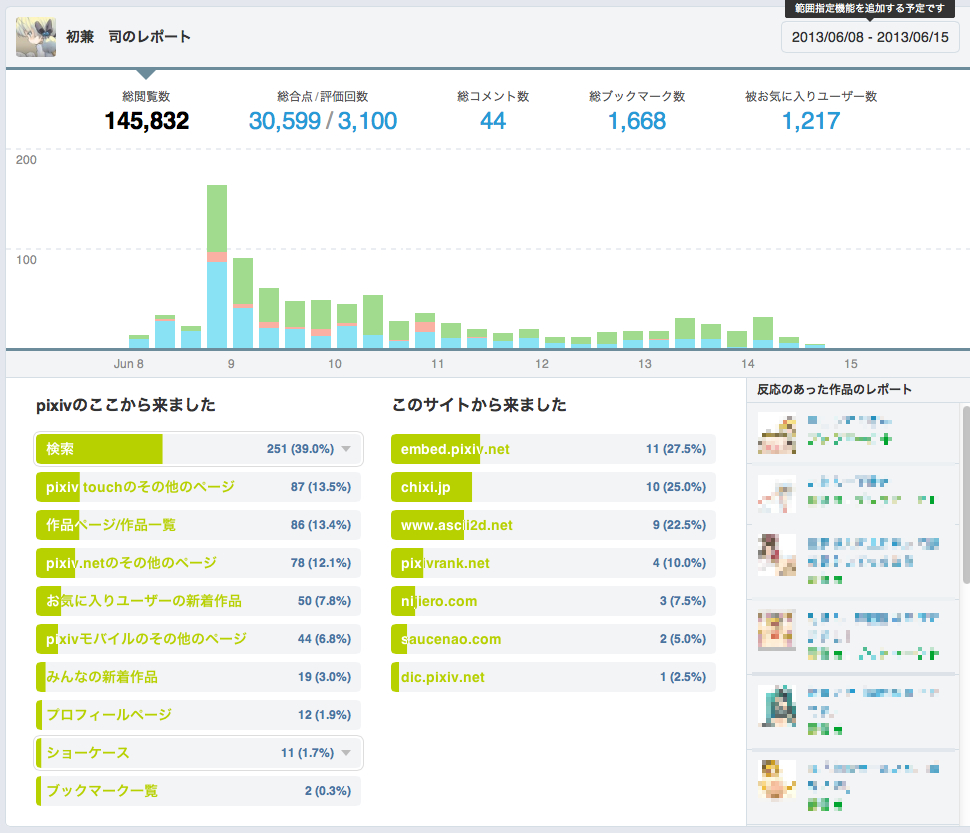Open the saucenao.com referrer entry
970x833 pixels.
point(451,639)
